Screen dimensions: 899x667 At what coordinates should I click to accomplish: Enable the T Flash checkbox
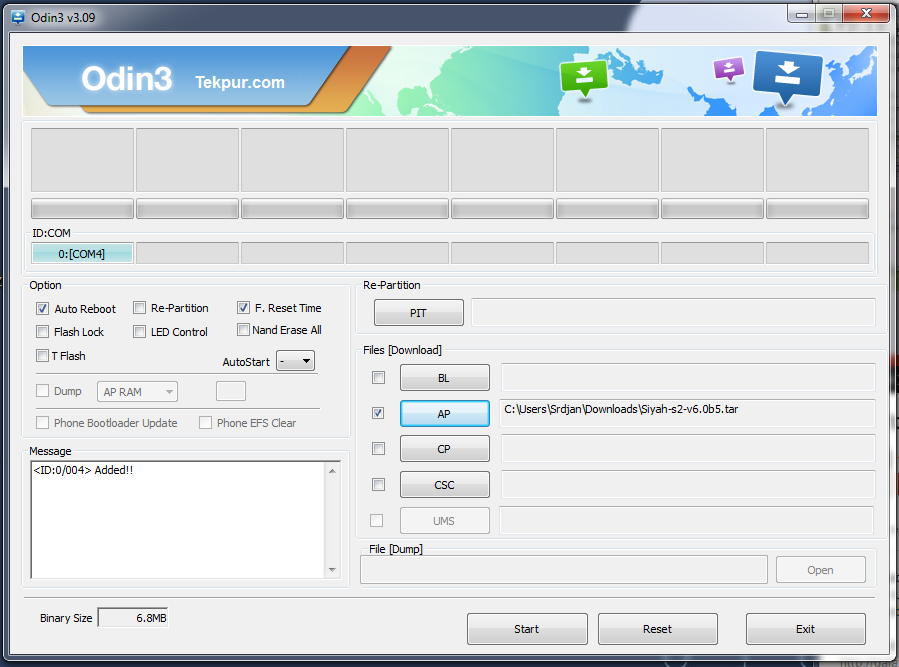click(x=42, y=356)
